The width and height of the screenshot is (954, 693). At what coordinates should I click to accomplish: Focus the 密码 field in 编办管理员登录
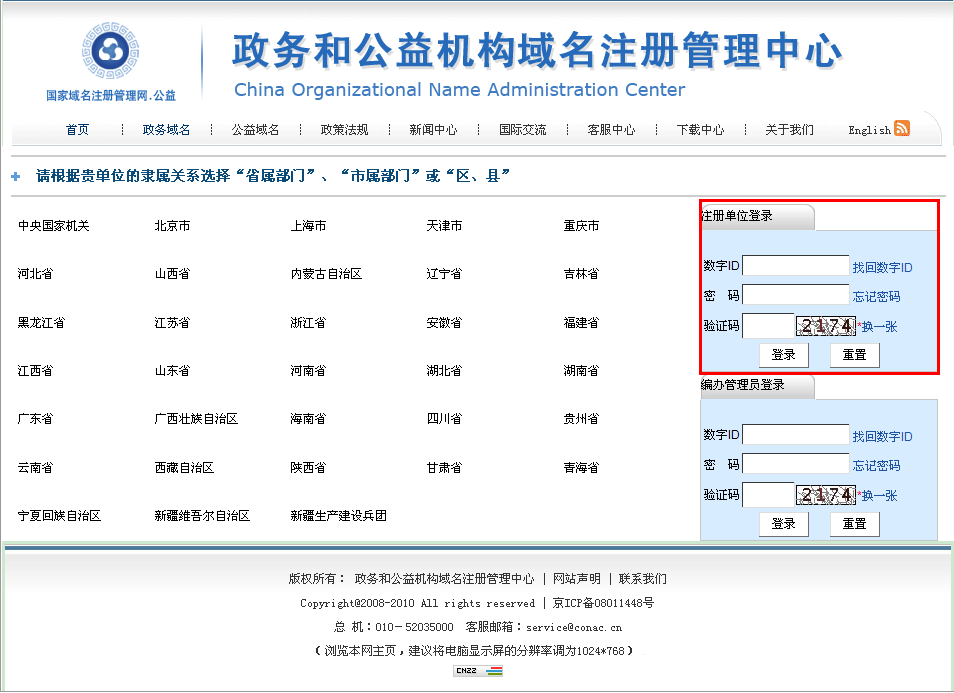tap(795, 464)
